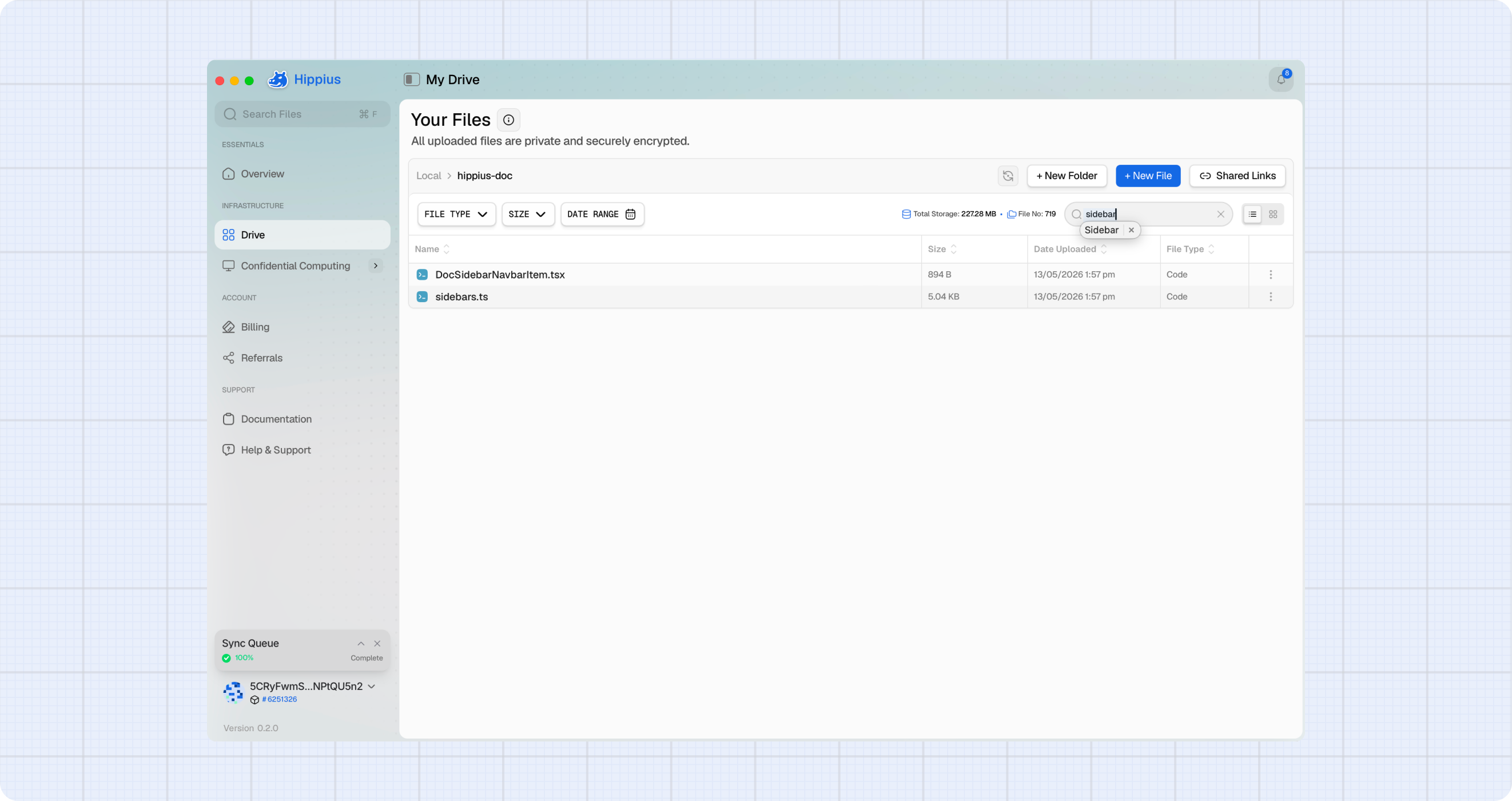
Task: Click the info icon next to Your Files
Action: (508, 120)
